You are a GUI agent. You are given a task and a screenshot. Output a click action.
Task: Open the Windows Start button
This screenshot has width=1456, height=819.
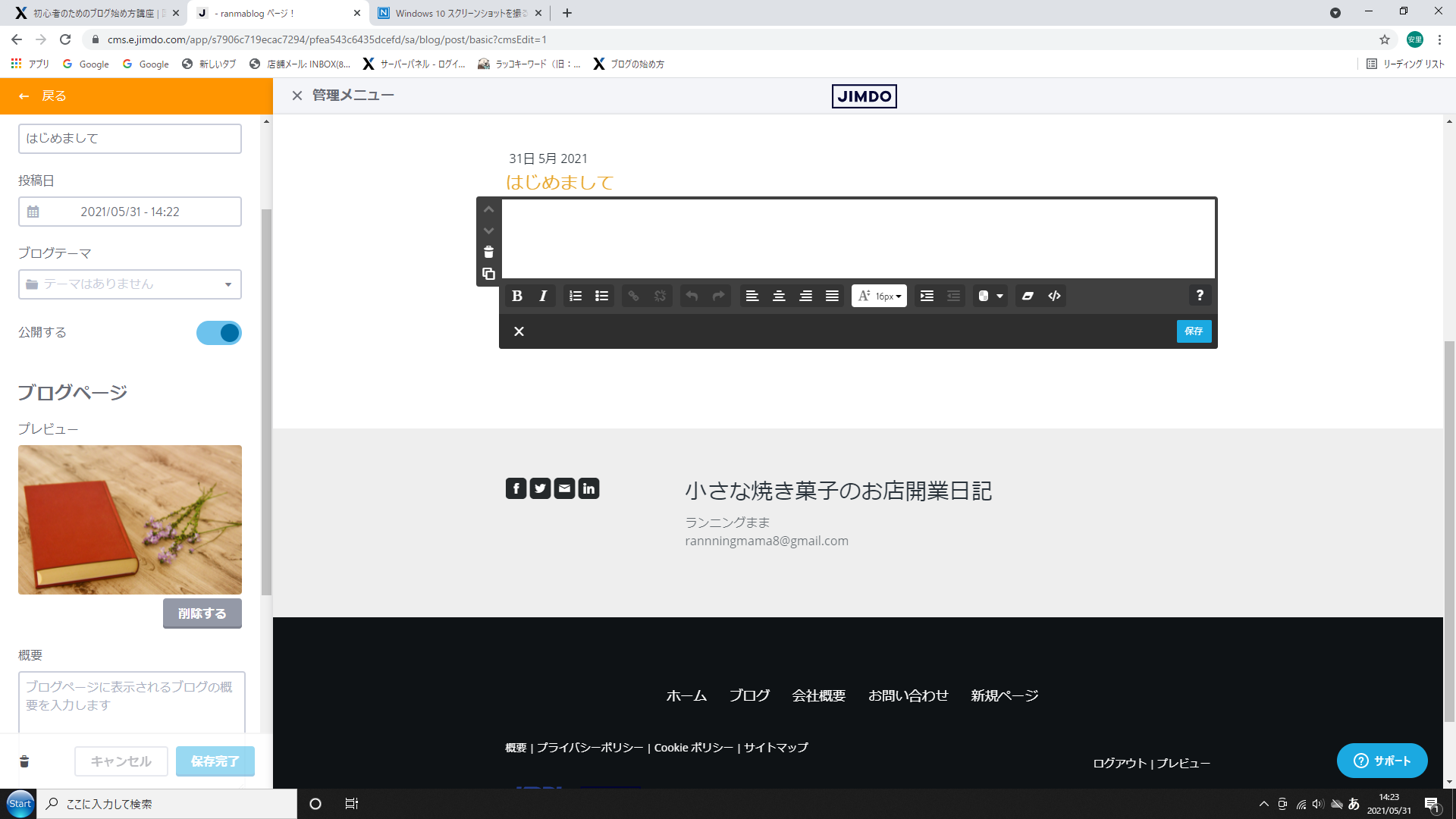click(20, 804)
